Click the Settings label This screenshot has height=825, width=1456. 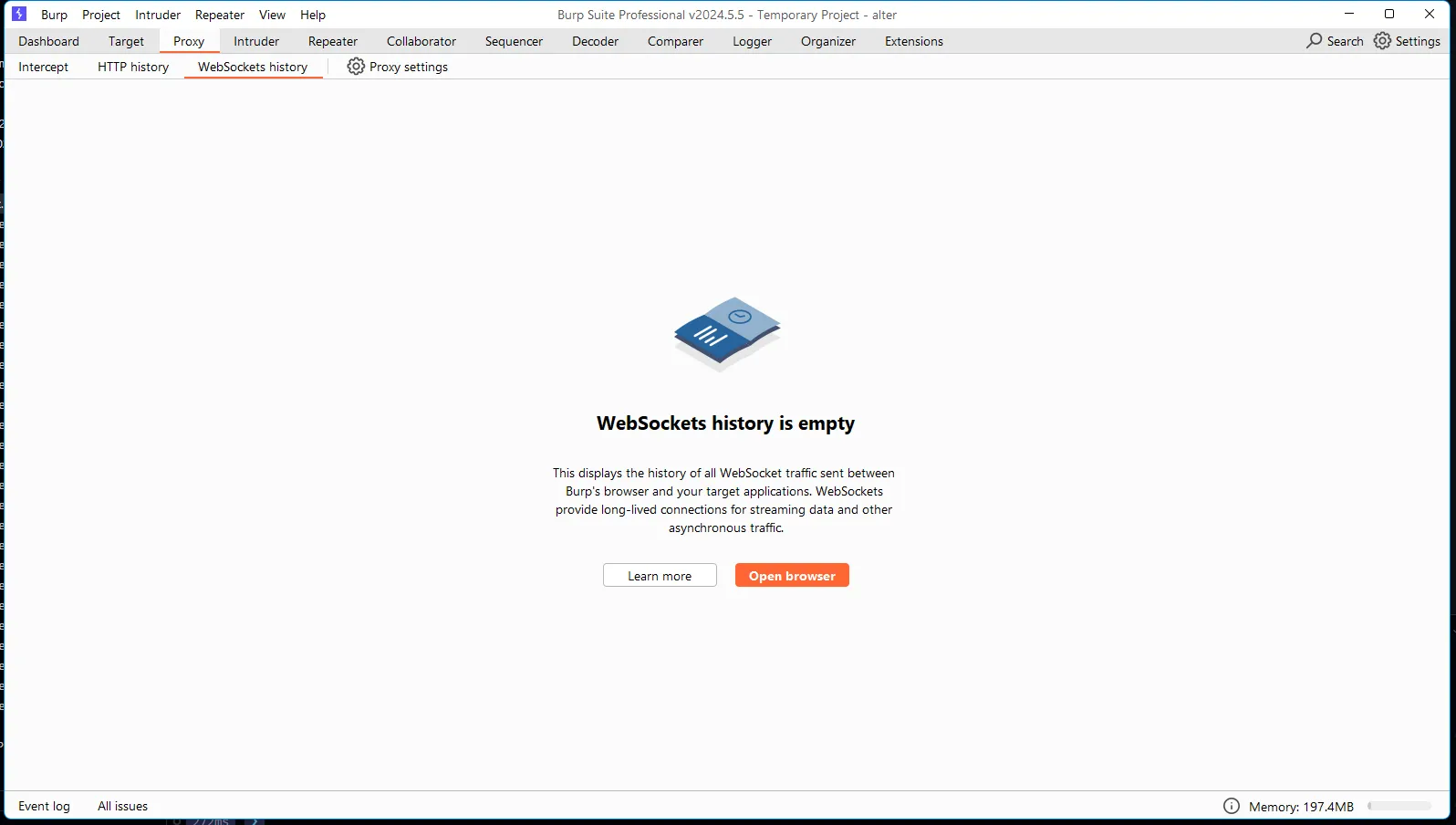[x=1418, y=41]
